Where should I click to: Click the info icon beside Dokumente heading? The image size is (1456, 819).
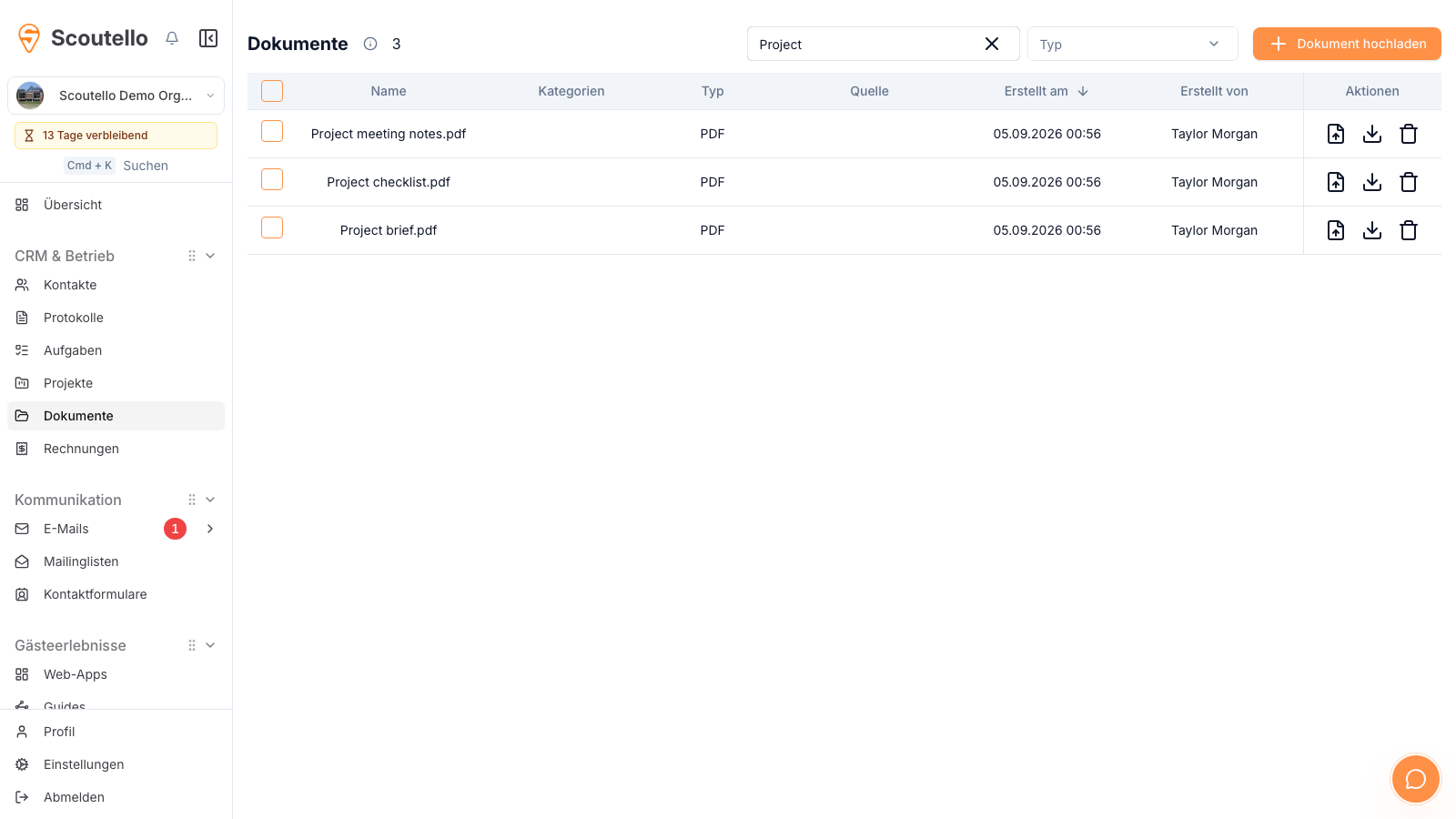tap(370, 44)
